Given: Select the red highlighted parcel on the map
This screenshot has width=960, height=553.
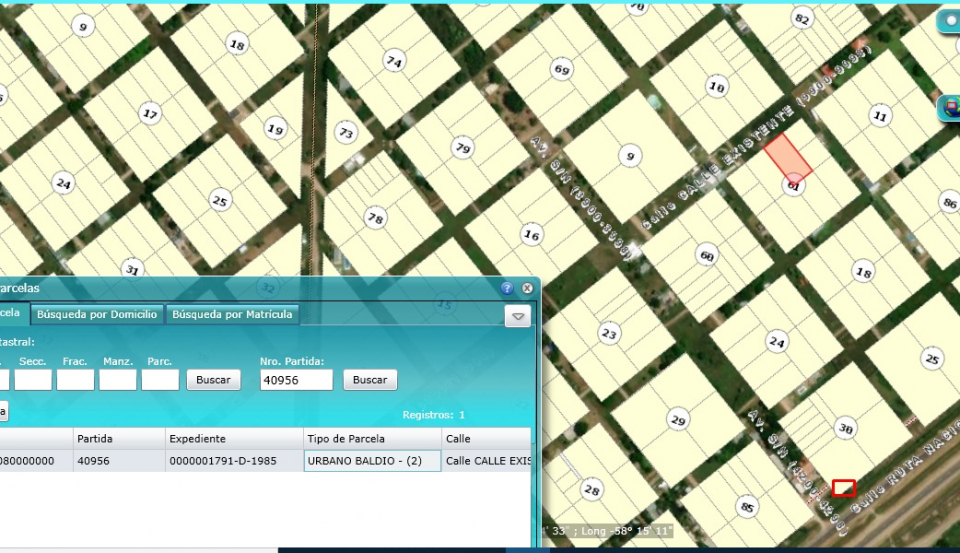Looking at the screenshot, I should click(787, 157).
